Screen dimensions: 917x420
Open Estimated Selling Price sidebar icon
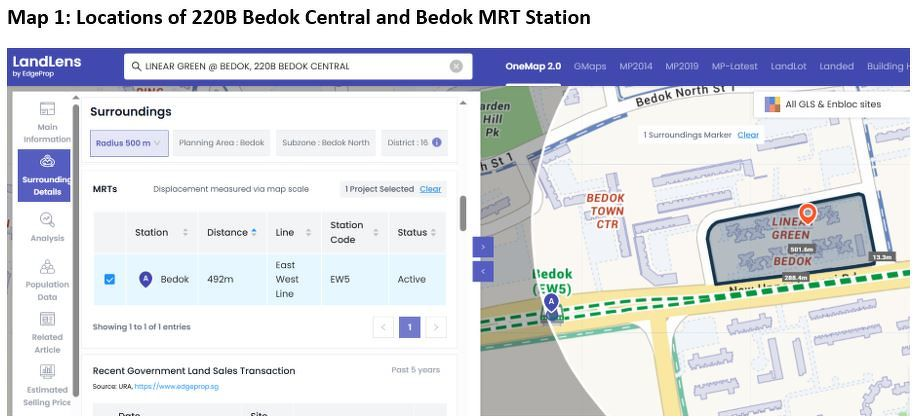[47, 385]
